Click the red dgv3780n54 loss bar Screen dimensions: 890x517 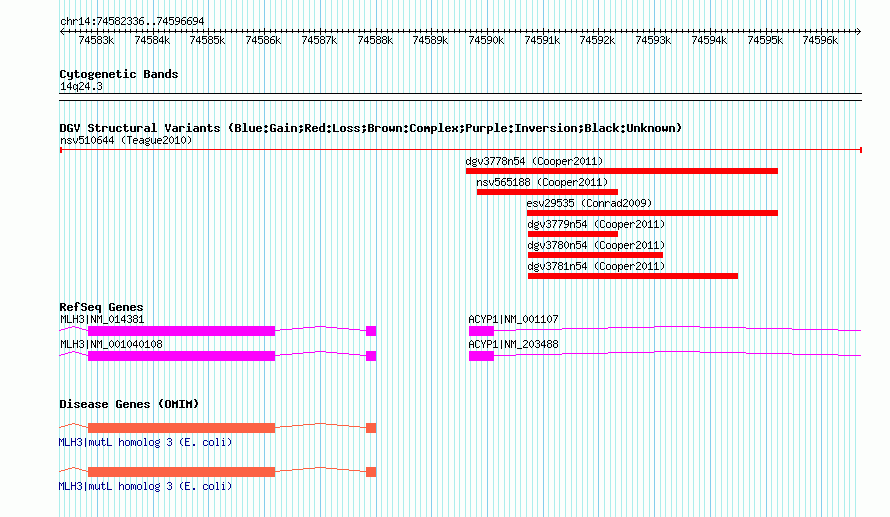(x=595, y=255)
